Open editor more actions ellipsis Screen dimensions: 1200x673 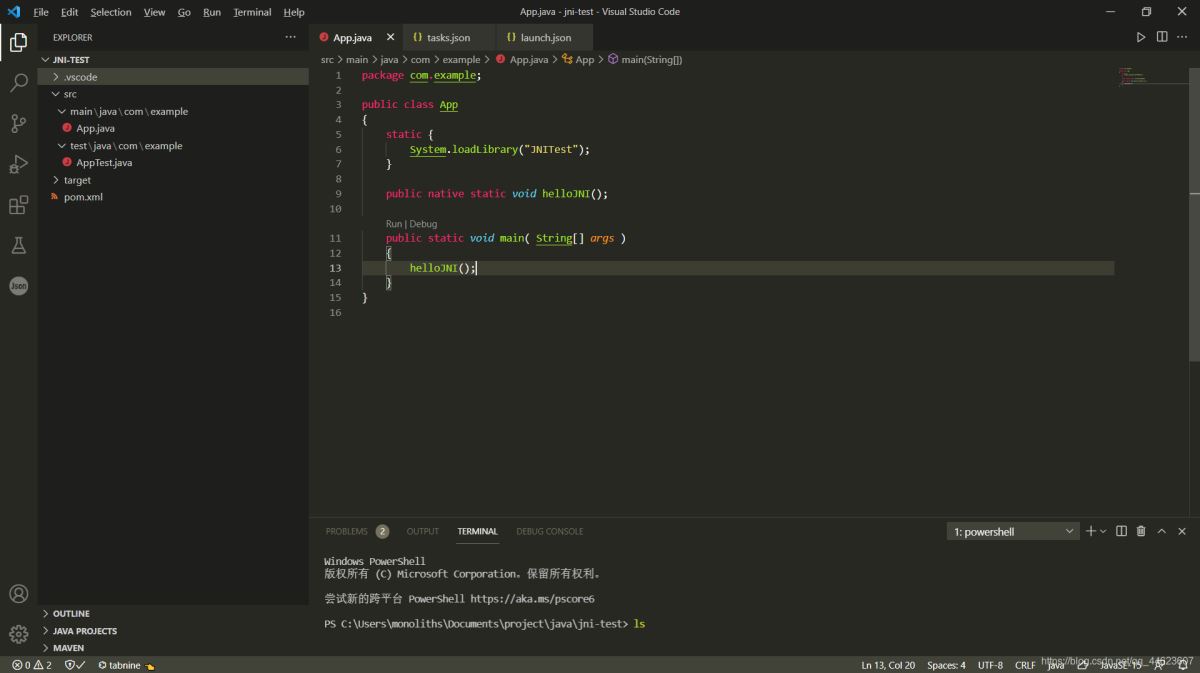(1183, 37)
